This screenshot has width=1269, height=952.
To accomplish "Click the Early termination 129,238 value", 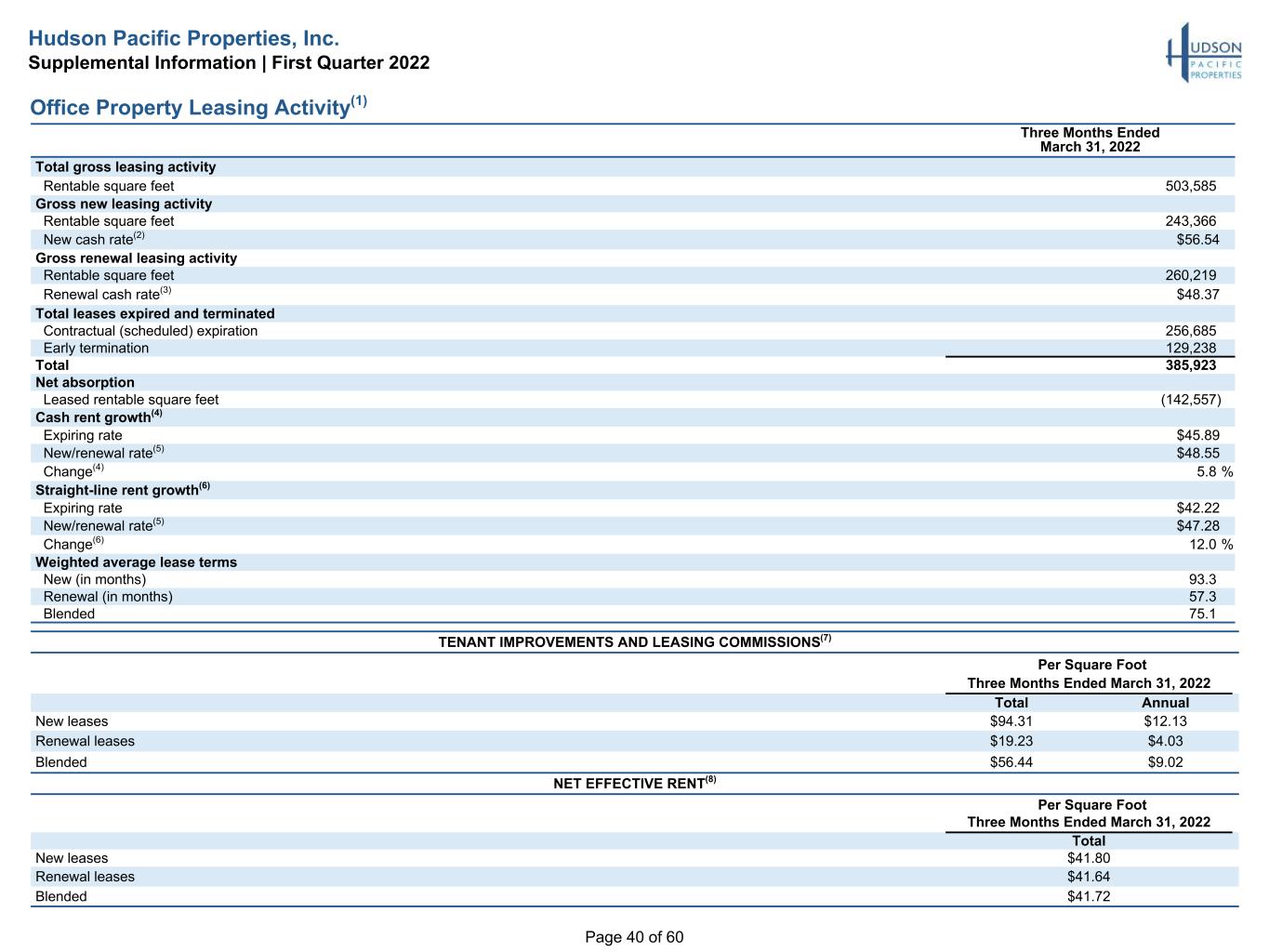I will coord(1191,348).
